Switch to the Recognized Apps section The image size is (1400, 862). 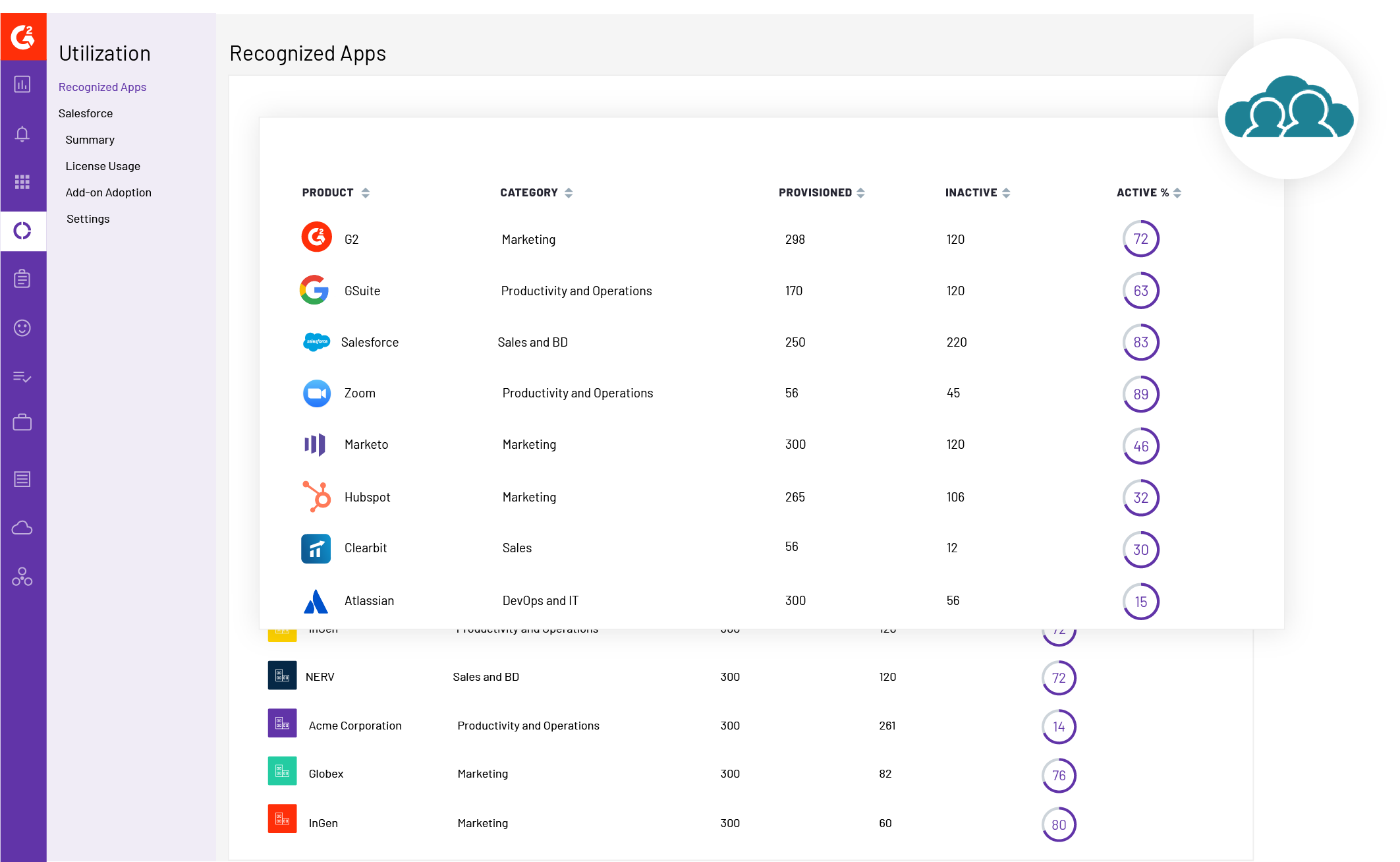click(102, 86)
